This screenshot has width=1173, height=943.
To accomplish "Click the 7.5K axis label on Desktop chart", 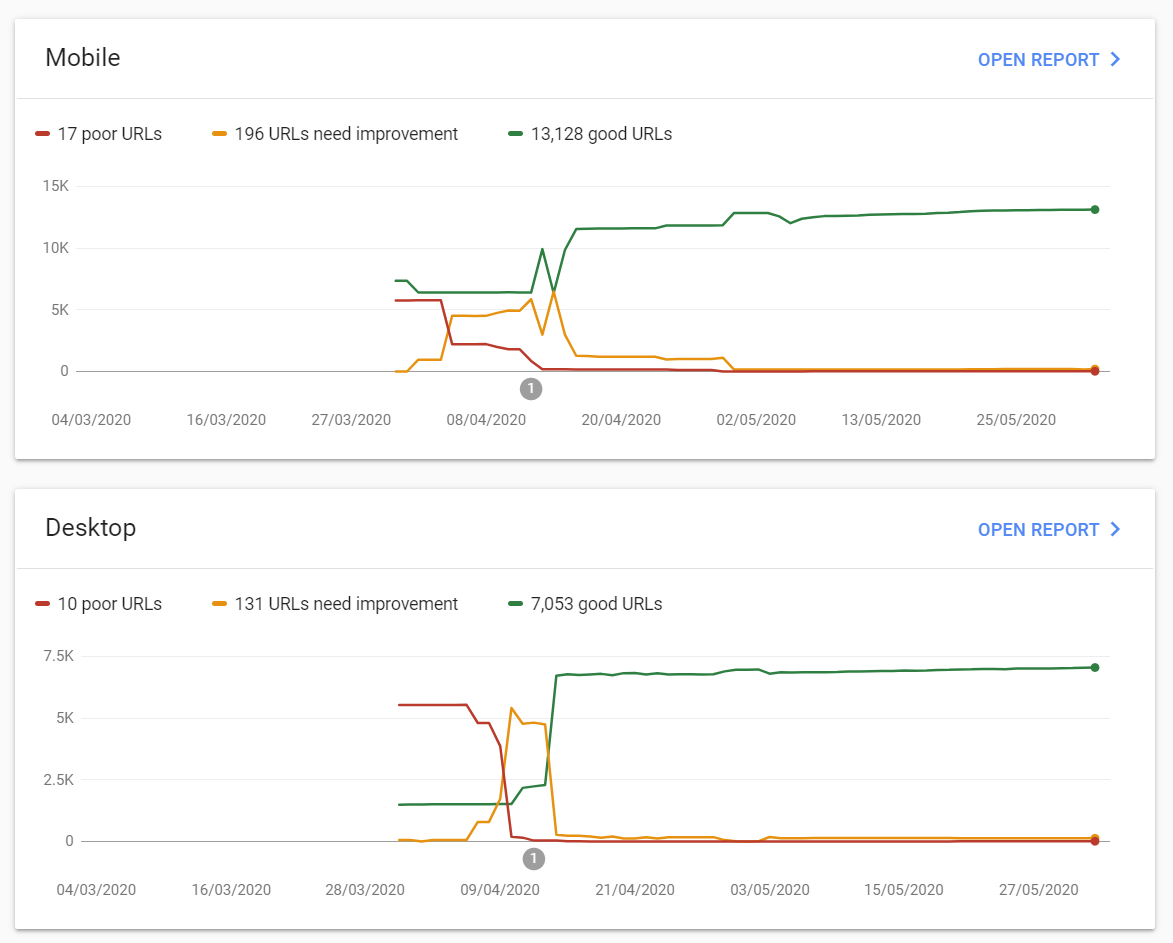I will [x=58, y=656].
